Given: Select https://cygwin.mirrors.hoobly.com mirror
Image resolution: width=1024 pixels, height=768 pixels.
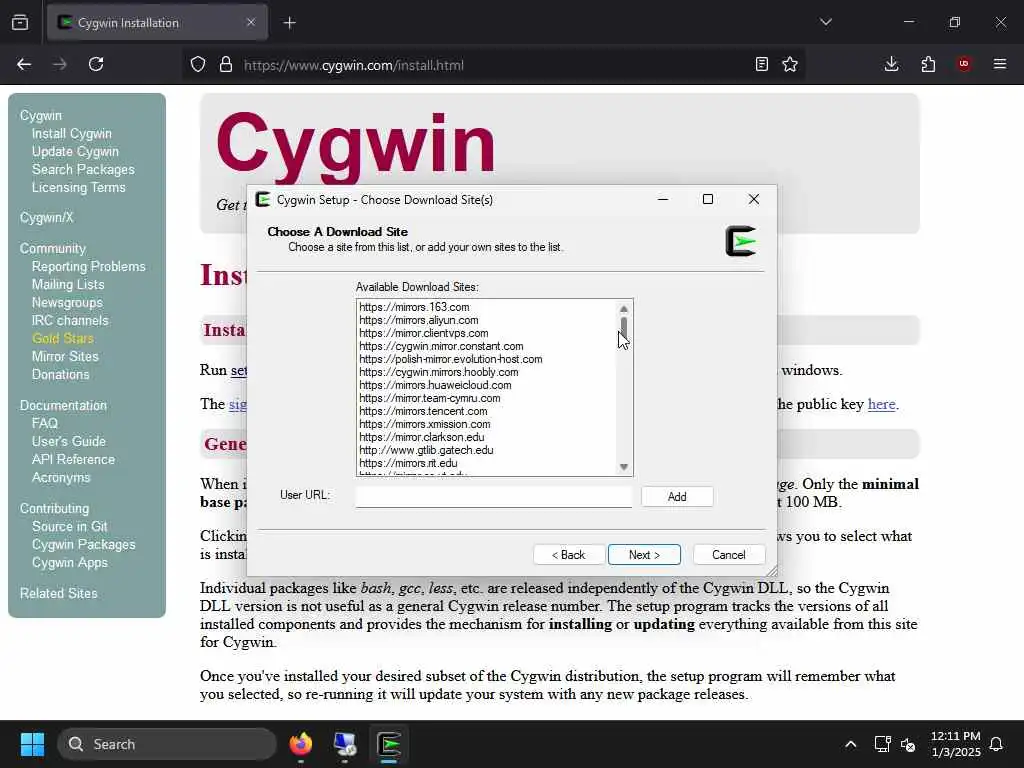Looking at the screenshot, I should click(x=438, y=372).
